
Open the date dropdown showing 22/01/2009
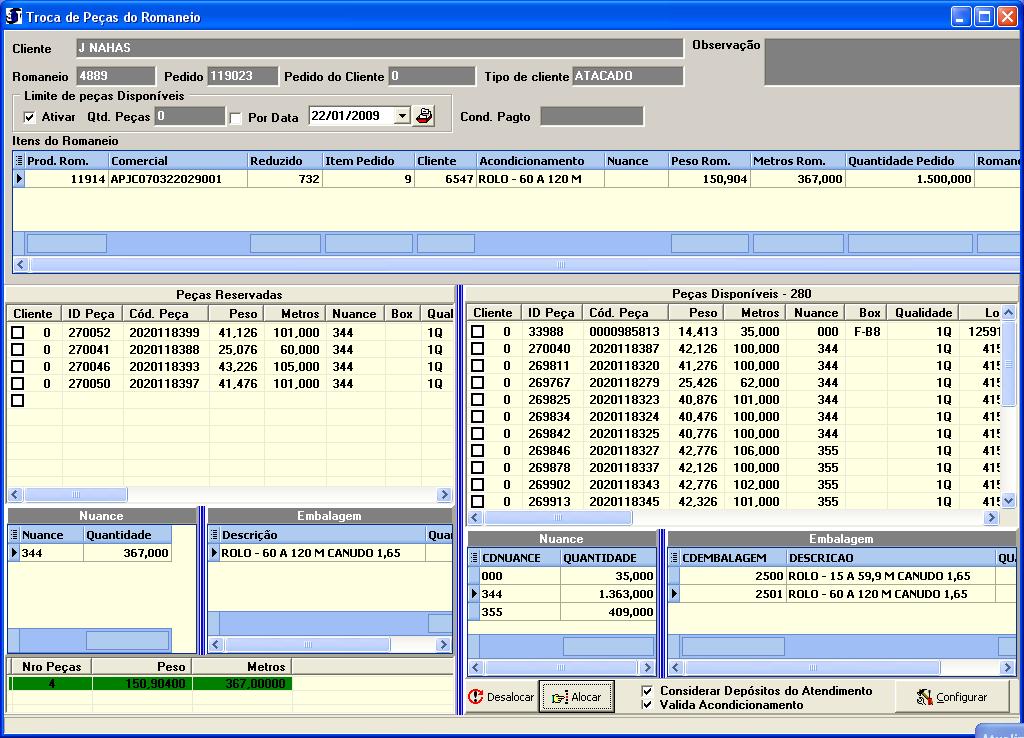pyautogui.click(x=402, y=116)
